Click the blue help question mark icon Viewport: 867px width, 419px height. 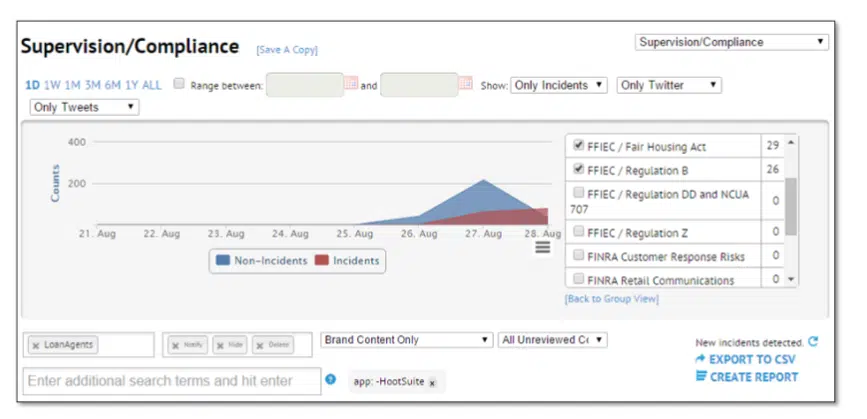[x=330, y=380]
